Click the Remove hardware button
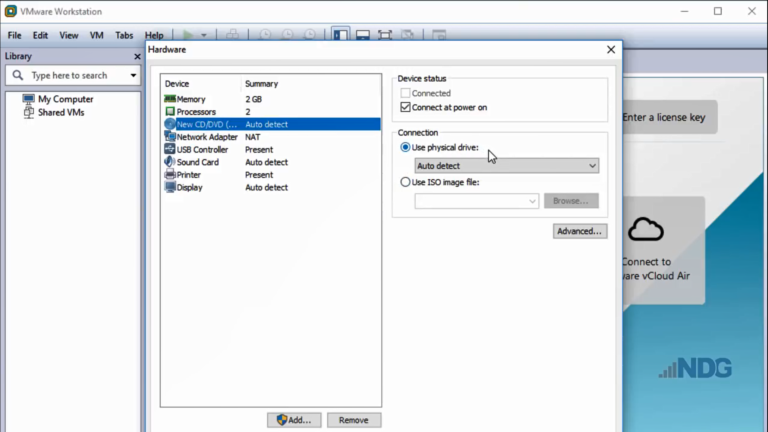 [354, 420]
